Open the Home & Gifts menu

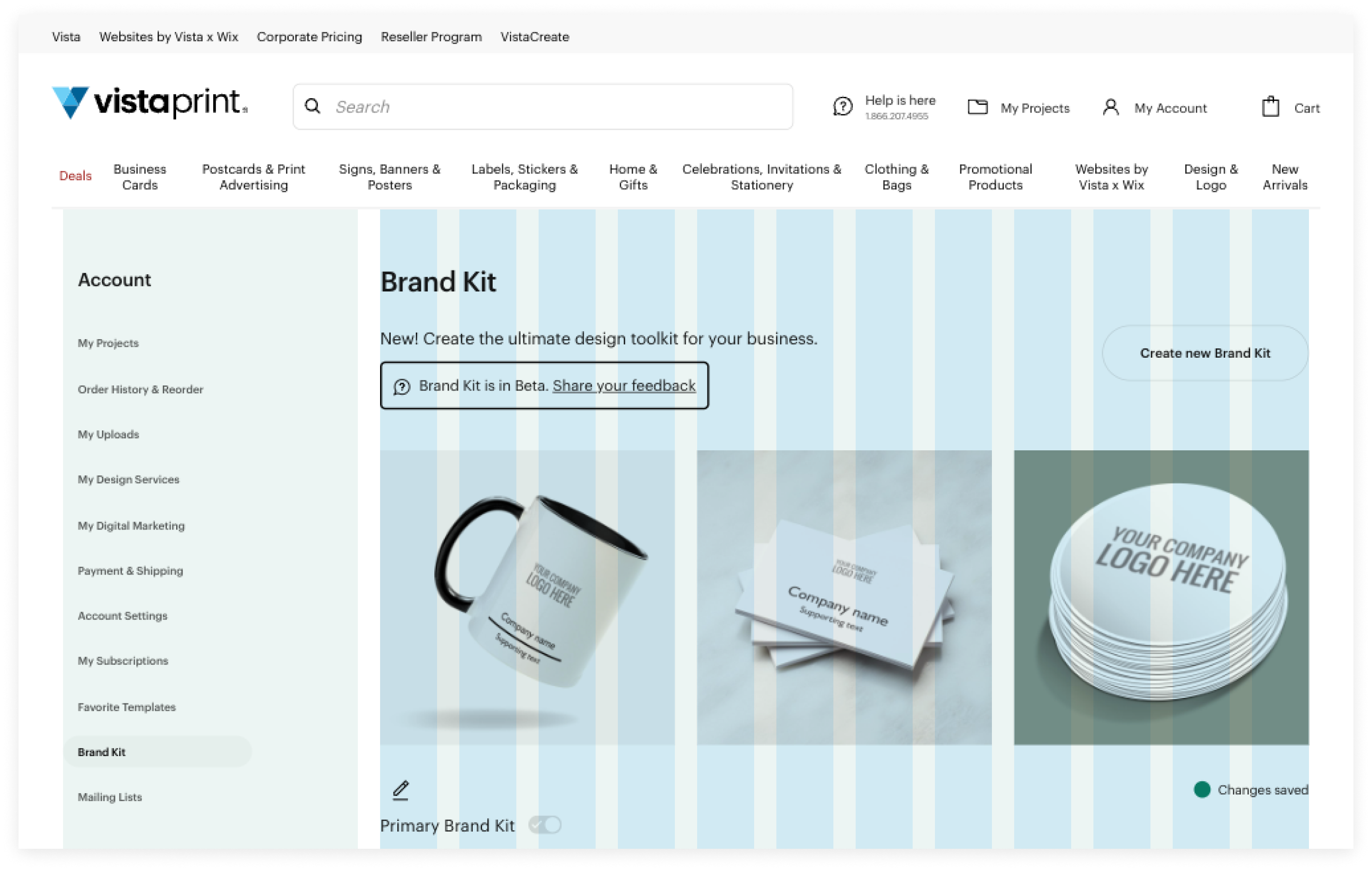(633, 177)
